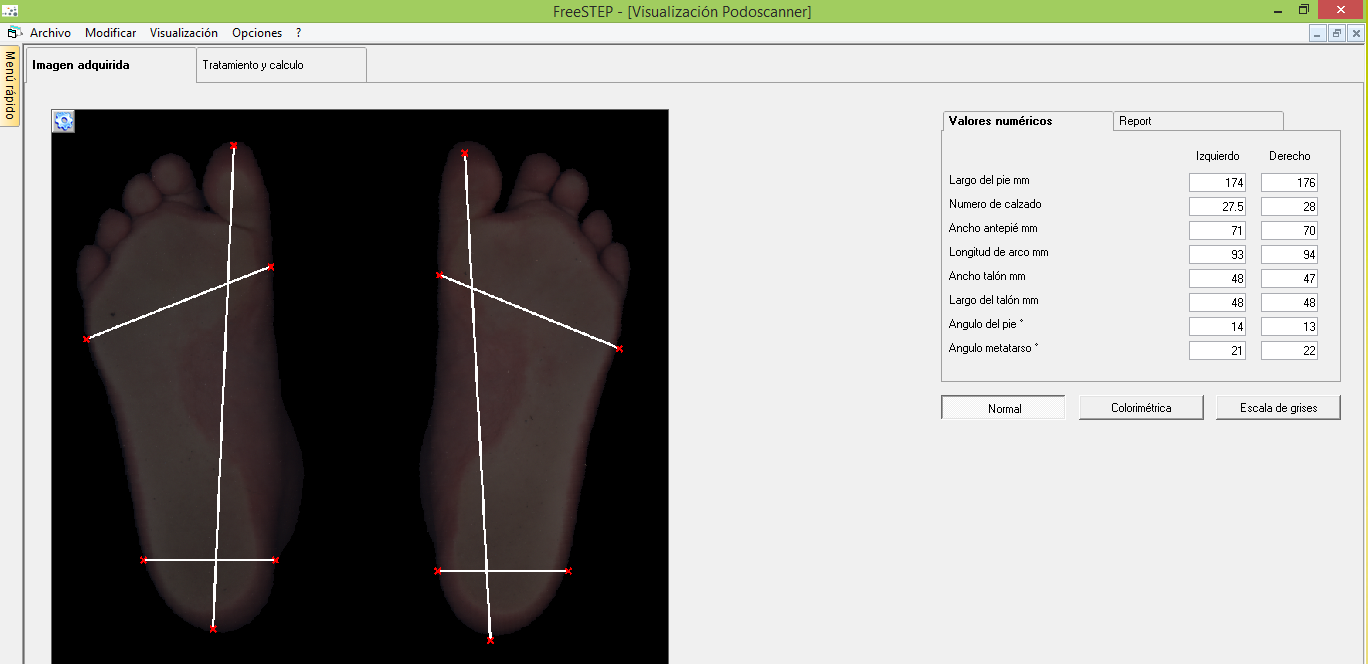The image size is (1368, 664).
Task: Click left foot toe-tip red marker
Action: click(x=234, y=146)
